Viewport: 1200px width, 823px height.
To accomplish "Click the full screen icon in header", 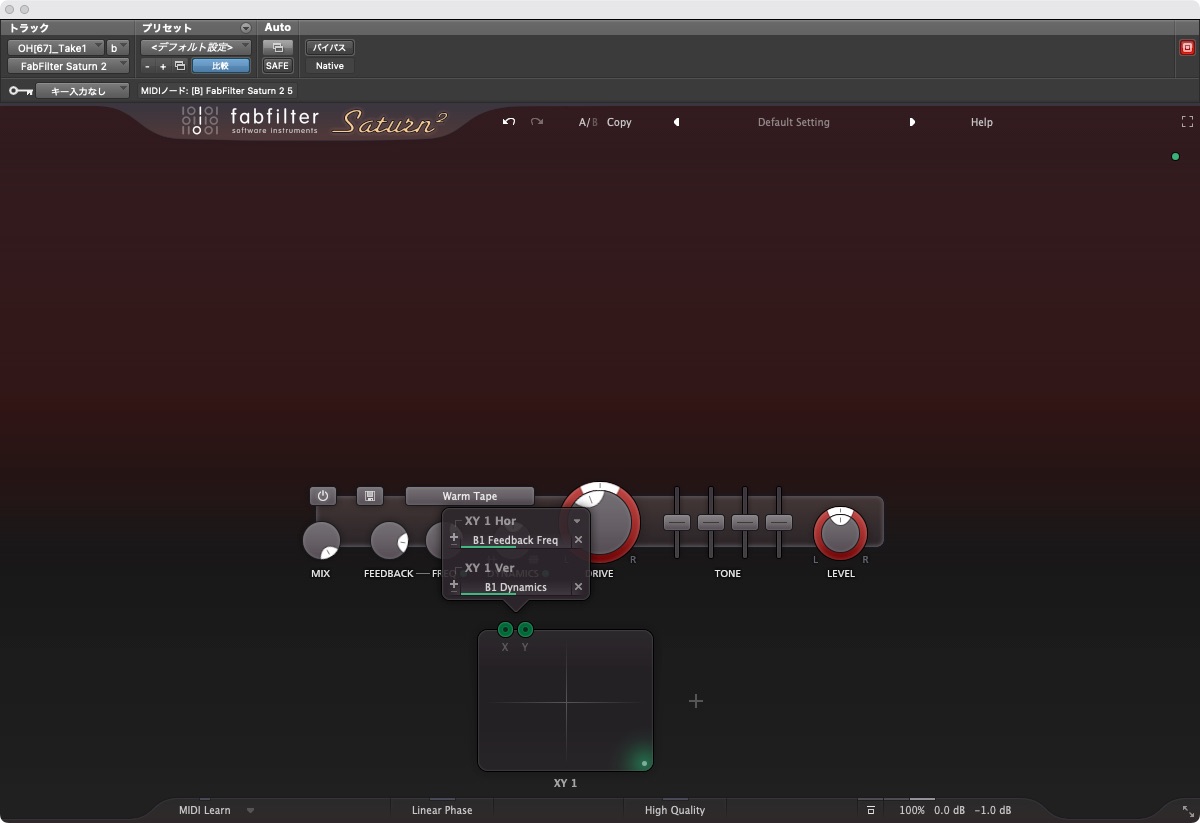I will point(1187,122).
